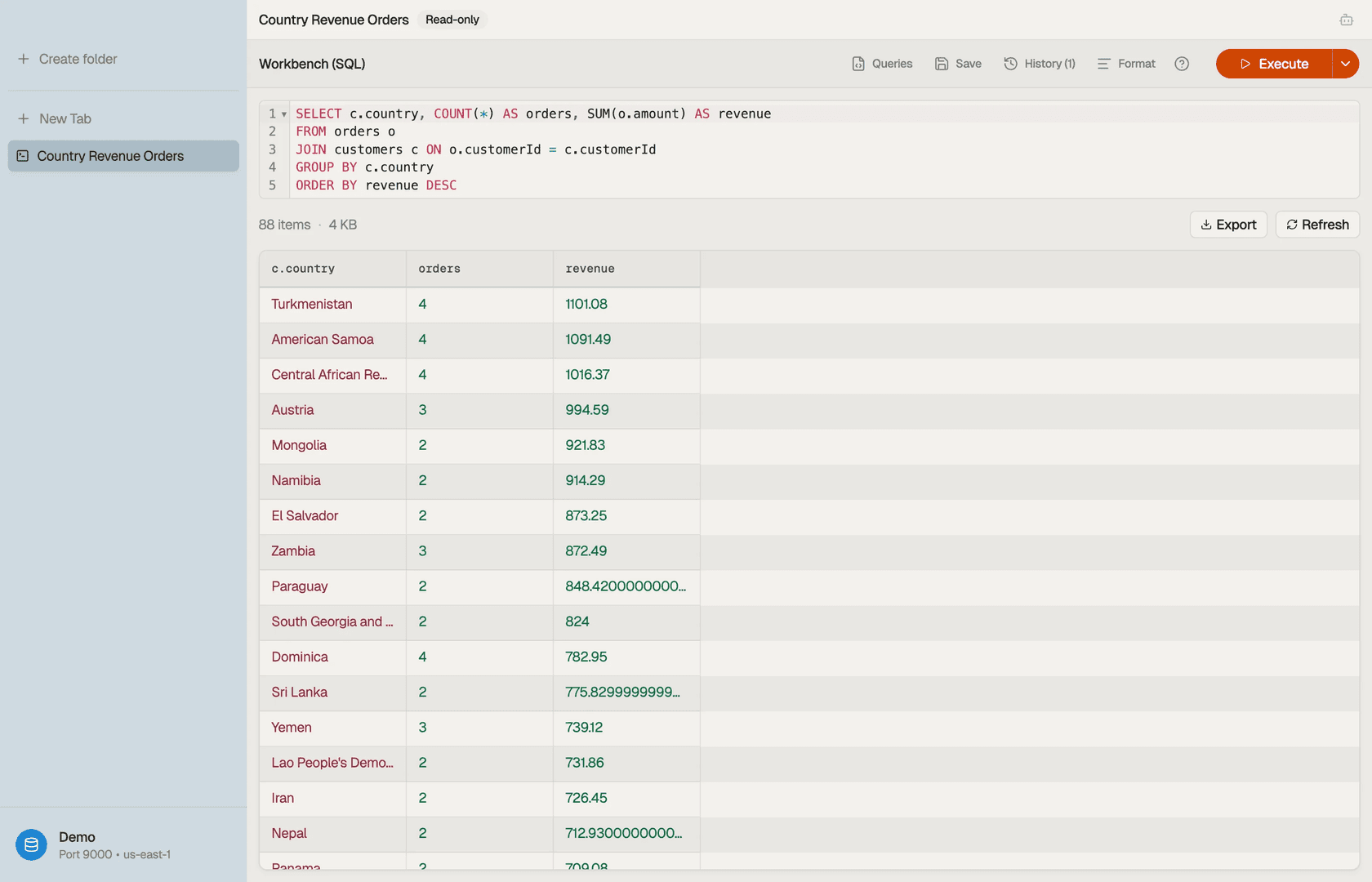Sort by the revenue column header
Viewport: 1372px width, 882px height.
tap(626, 269)
